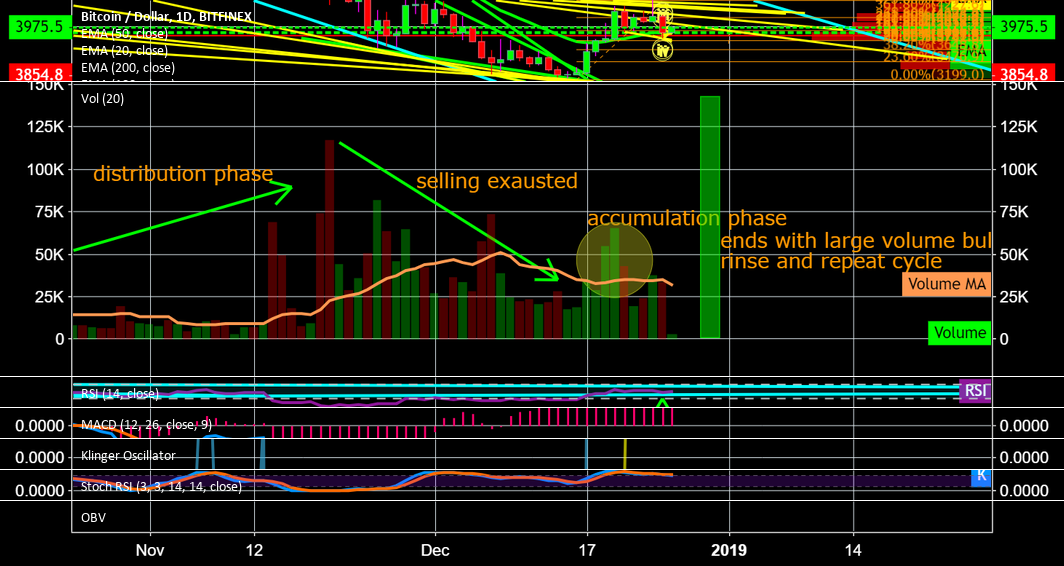Select the yellow circle highlight on volume bars

[x=615, y=260]
